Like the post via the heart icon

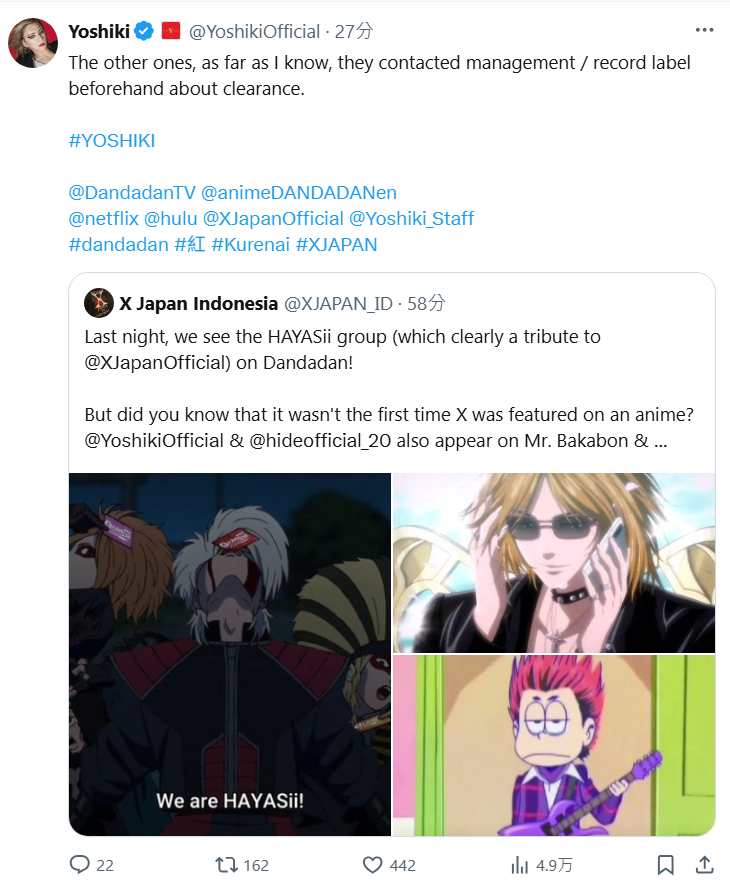tap(372, 865)
